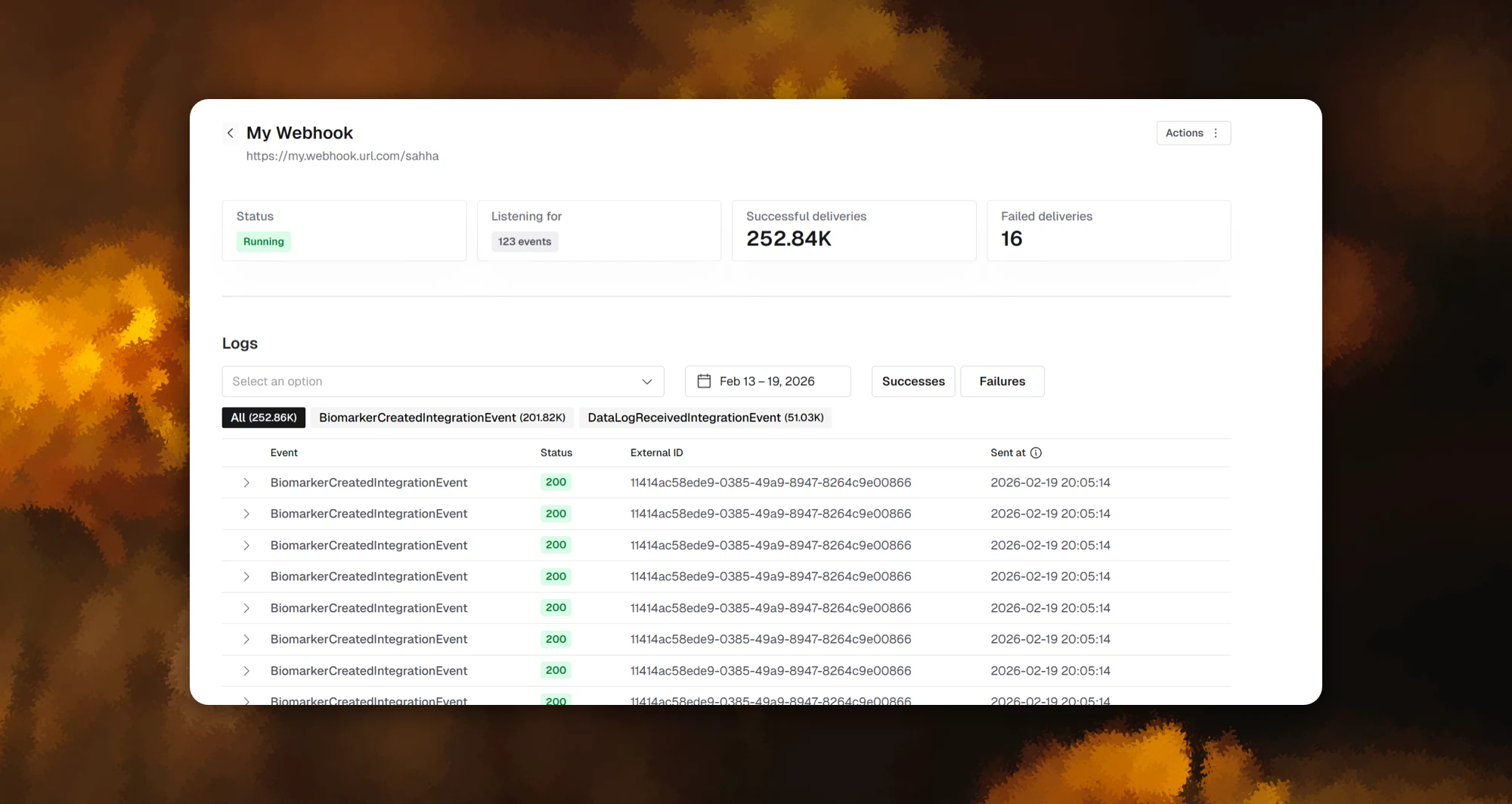Select the All (252.86K) filter chip
Viewport: 1512px width, 804px height.
(x=263, y=417)
